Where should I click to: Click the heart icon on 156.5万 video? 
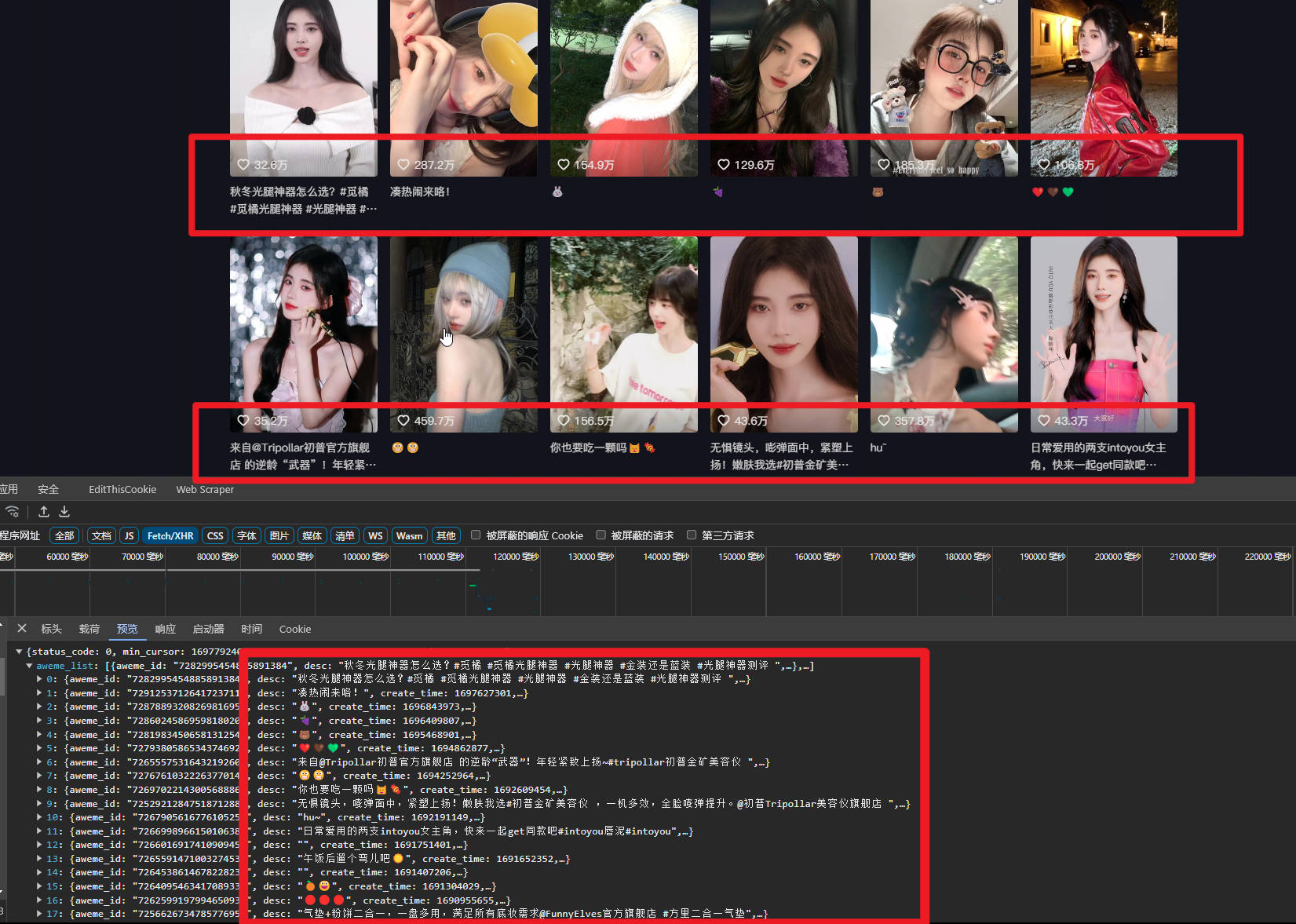564,421
